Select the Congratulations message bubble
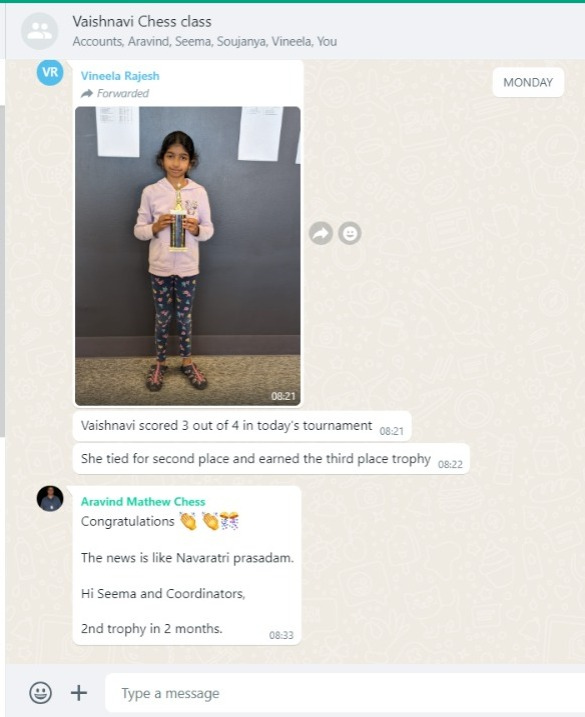This screenshot has height=717, width=585. tap(187, 566)
